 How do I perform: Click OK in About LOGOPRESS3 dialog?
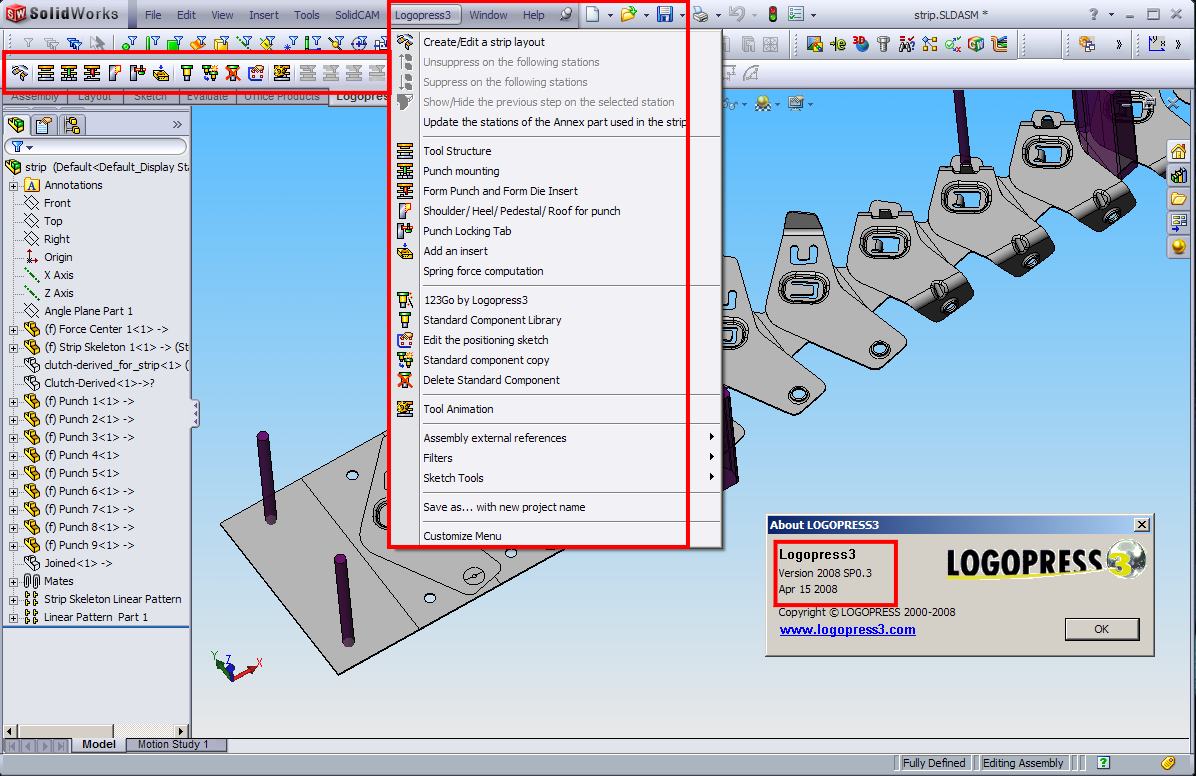click(x=1101, y=629)
